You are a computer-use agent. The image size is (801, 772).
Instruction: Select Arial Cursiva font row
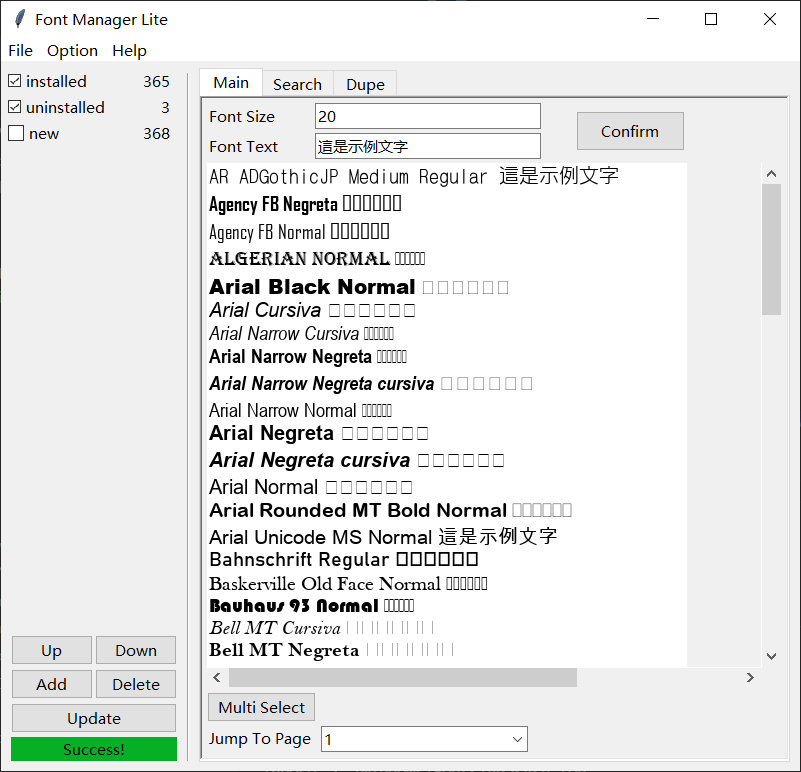point(312,310)
